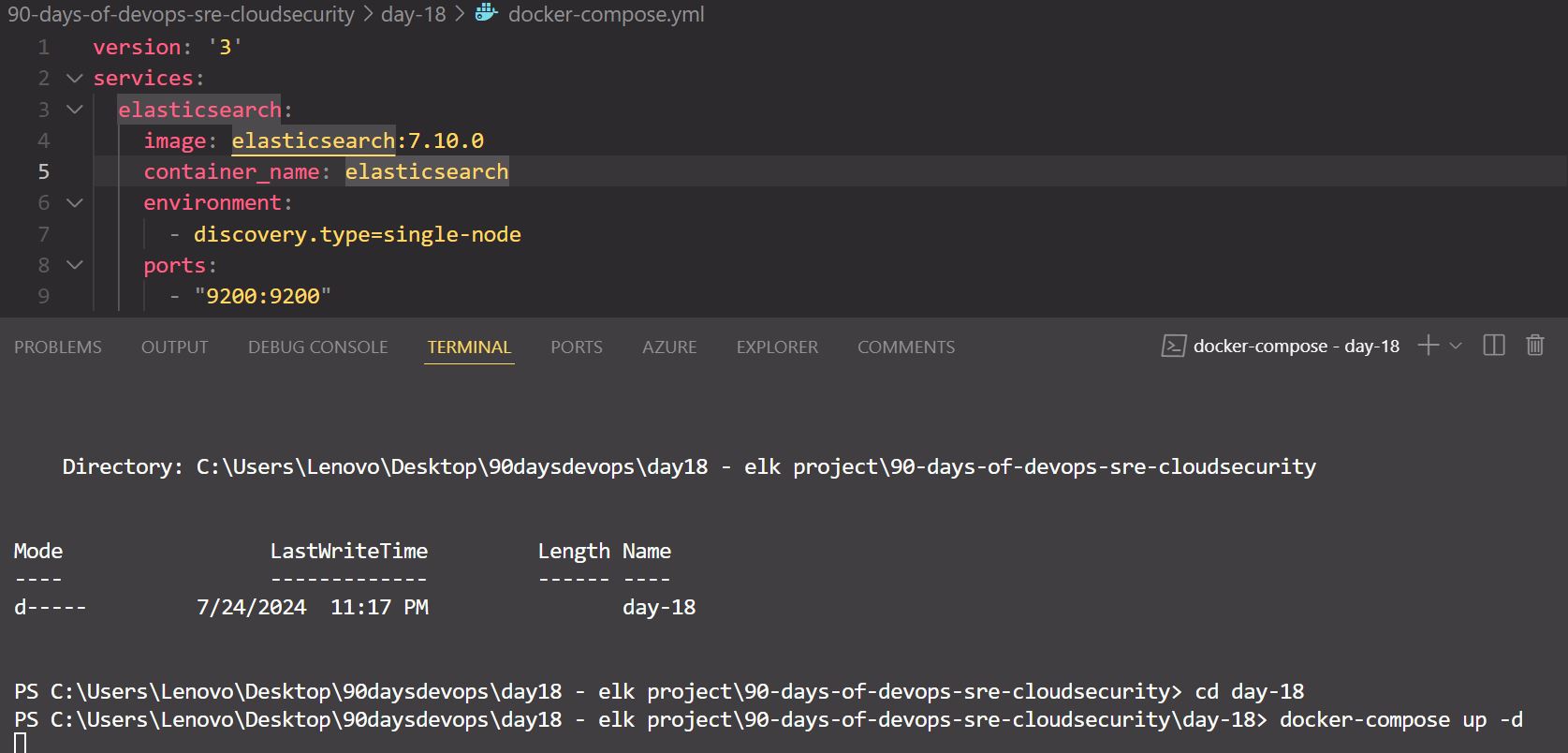This screenshot has width=1568, height=753.
Task: Click day-18 directory name in terminal listing
Action: coord(659,607)
